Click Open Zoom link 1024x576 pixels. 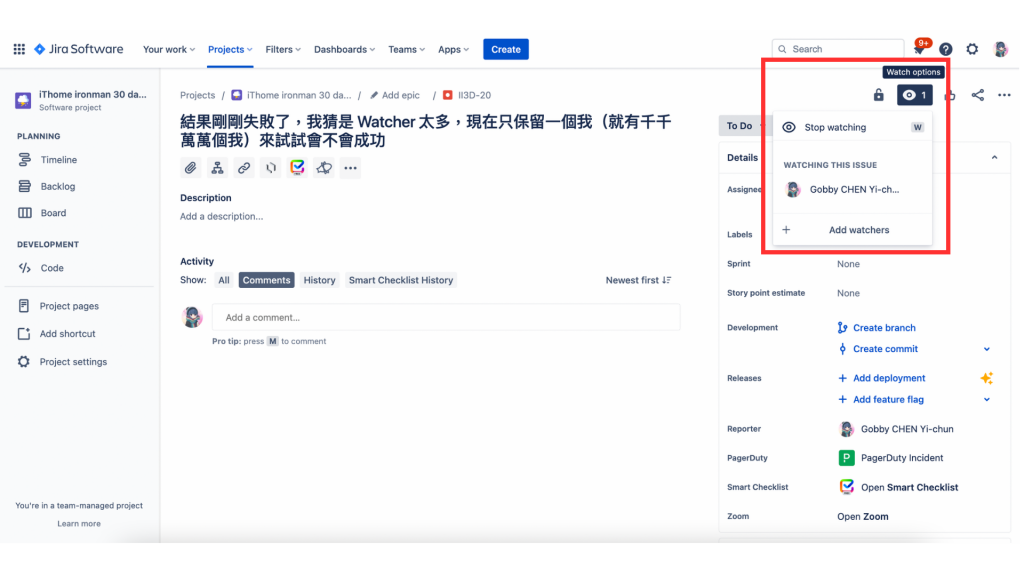(863, 517)
